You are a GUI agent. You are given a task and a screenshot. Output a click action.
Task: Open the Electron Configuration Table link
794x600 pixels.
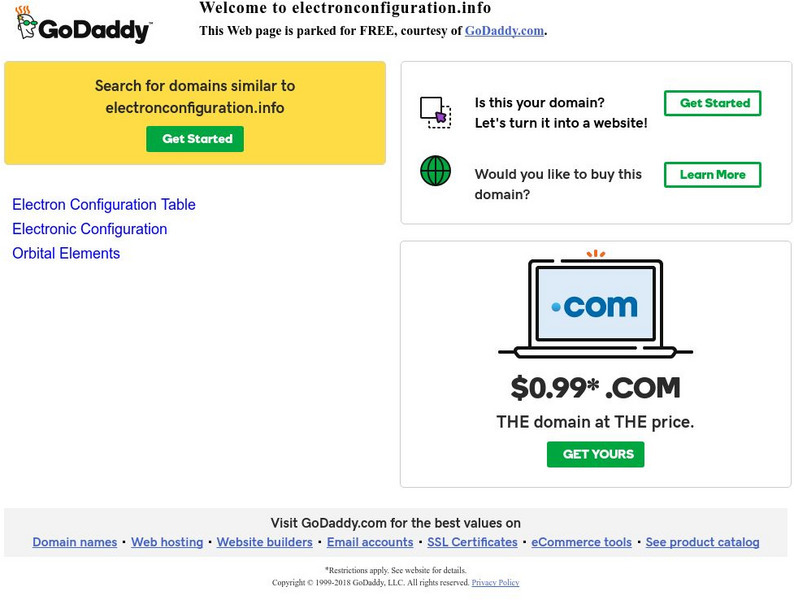(x=104, y=205)
